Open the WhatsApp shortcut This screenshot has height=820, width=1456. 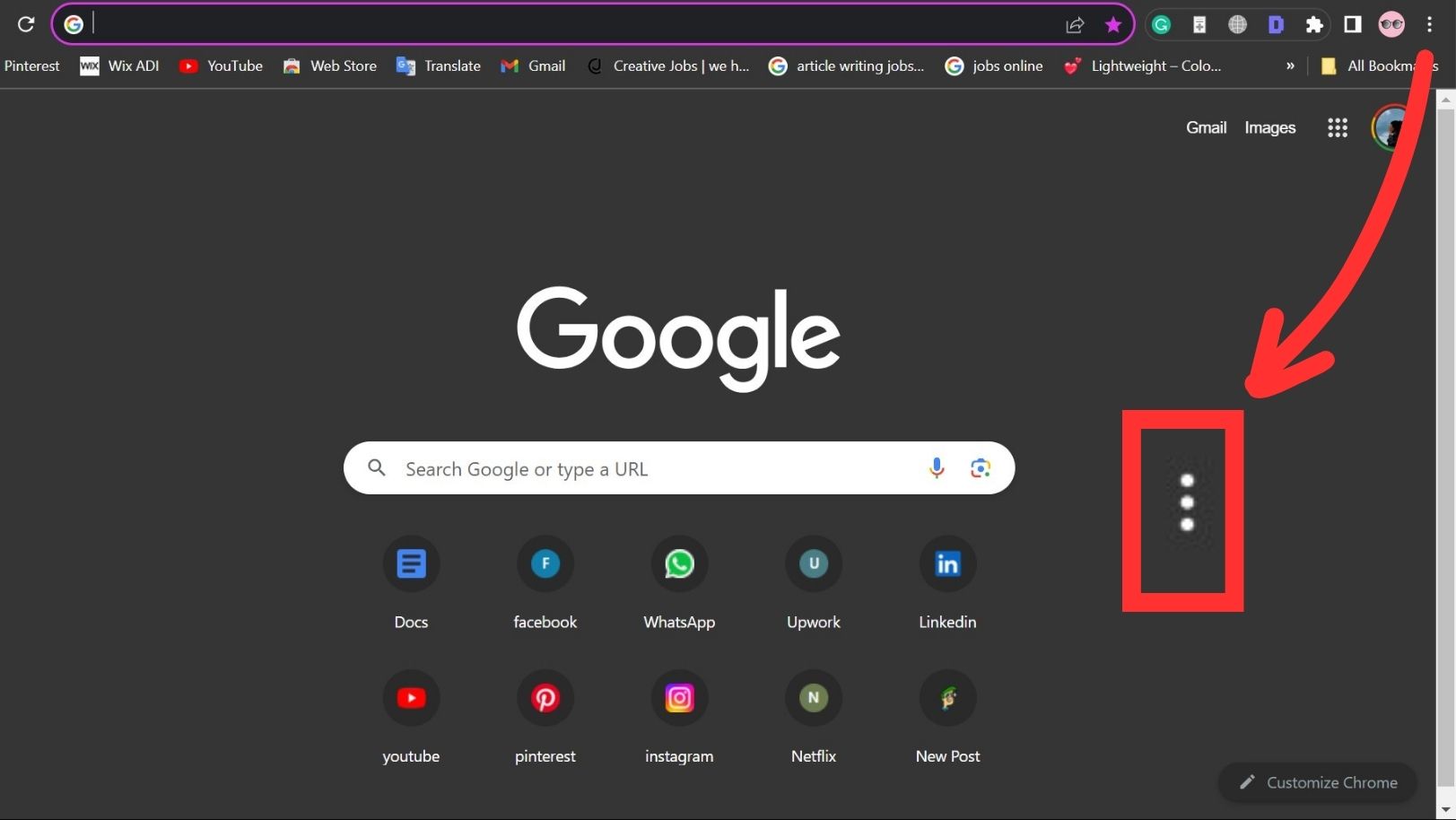pos(679,564)
